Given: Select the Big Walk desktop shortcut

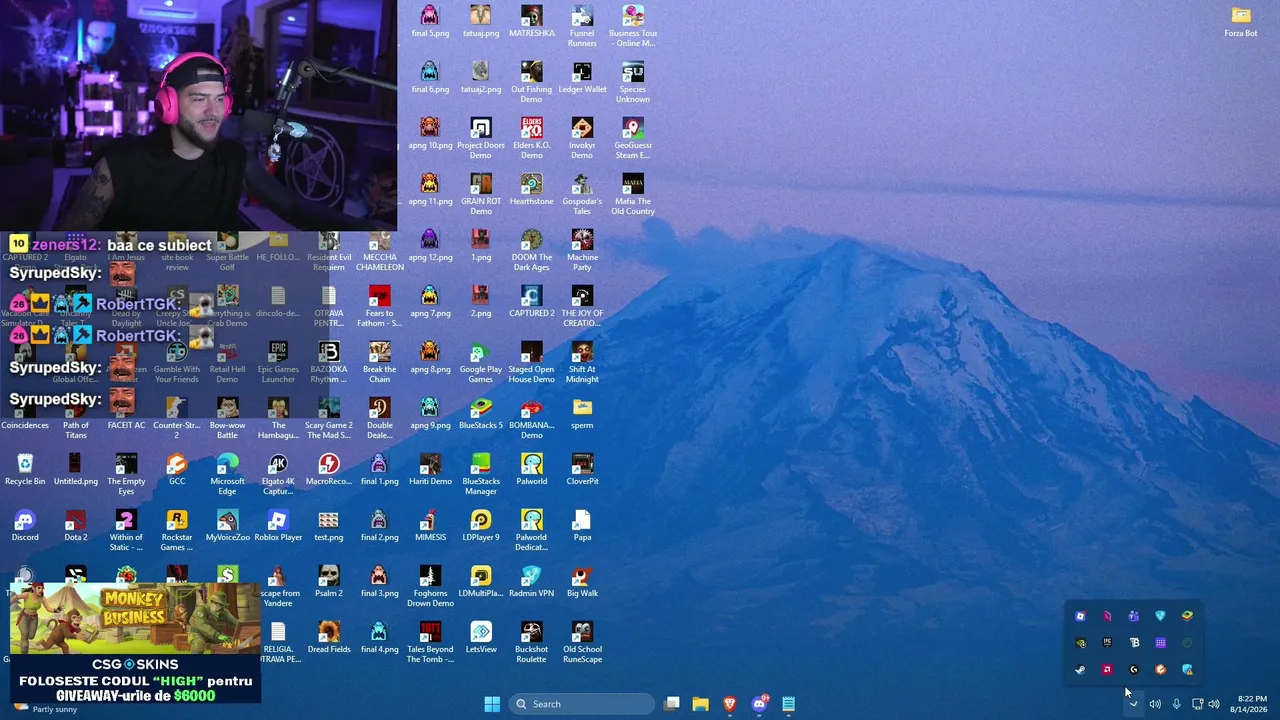Looking at the screenshot, I should [x=583, y=582].
